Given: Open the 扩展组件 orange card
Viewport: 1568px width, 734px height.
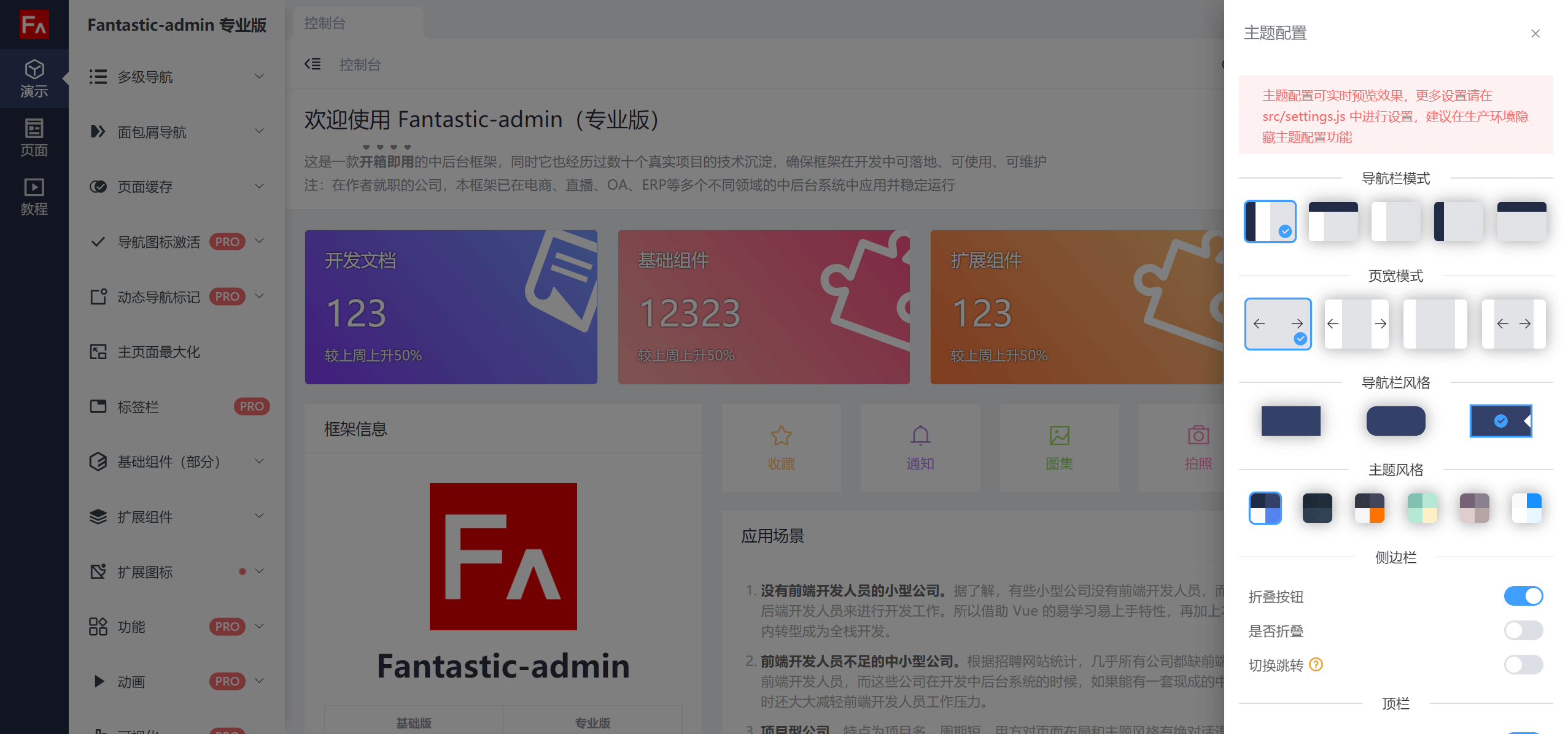Looking at the screenshot, I should point(1077,307).
